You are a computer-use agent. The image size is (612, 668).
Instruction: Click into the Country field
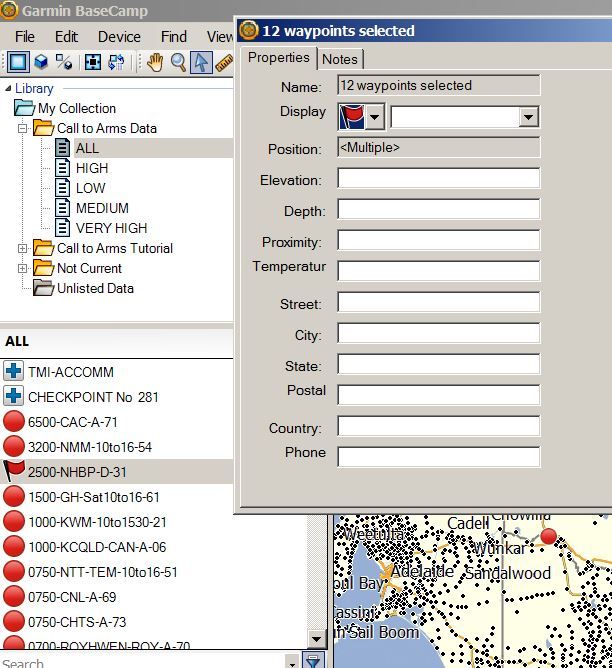tap(439, 426)
